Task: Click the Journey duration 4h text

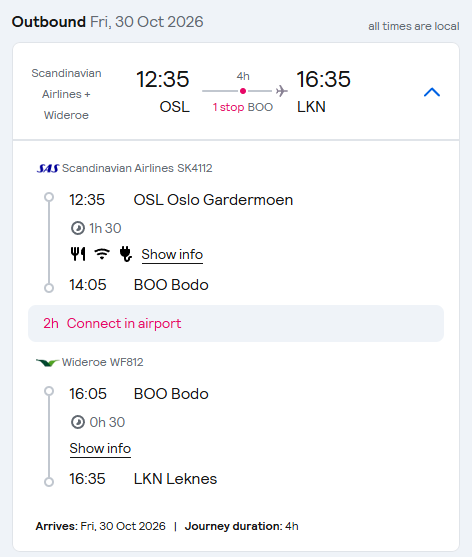Action: click(x=242, y=526)
